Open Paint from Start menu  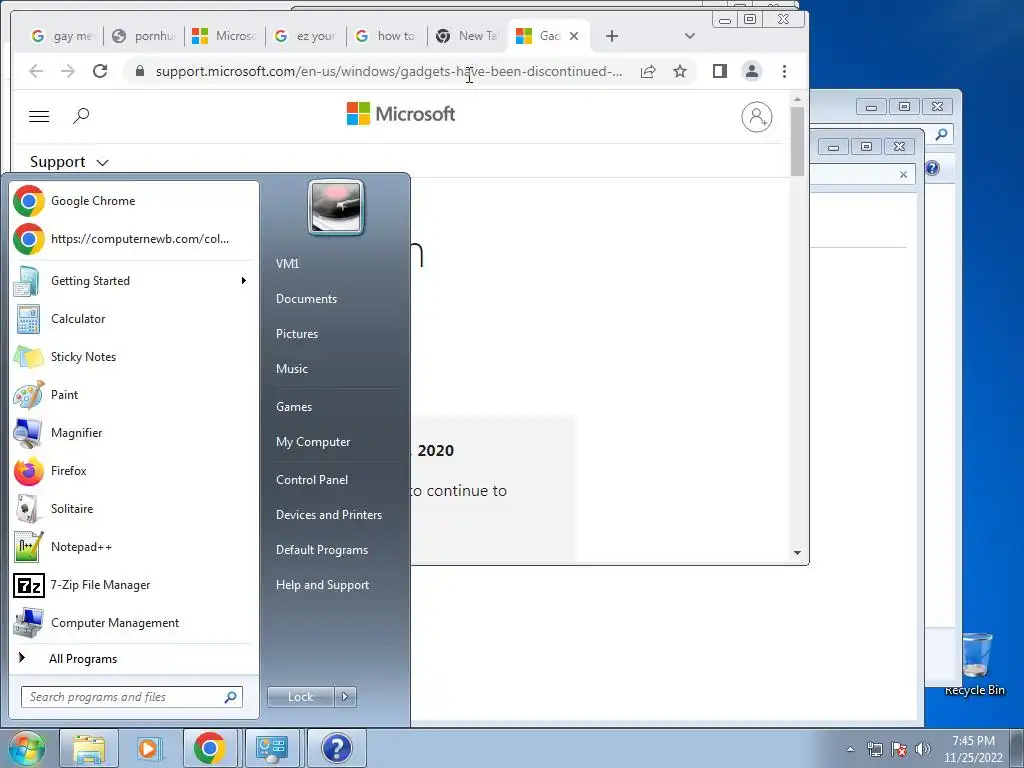point(134,394)
